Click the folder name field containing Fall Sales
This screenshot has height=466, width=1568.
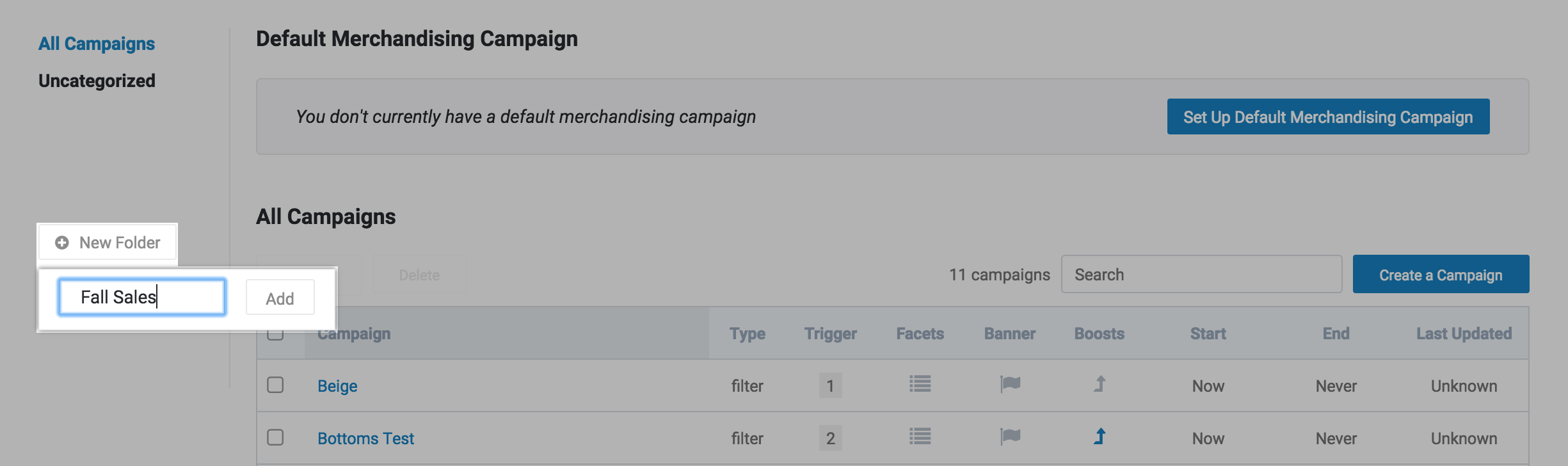tap(141, 297)
